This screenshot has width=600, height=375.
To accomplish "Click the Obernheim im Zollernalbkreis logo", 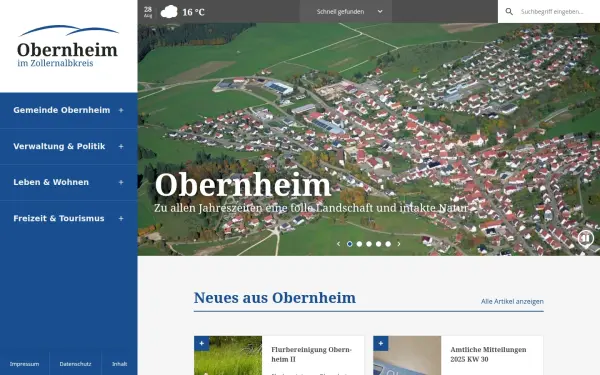I will 67,46.
